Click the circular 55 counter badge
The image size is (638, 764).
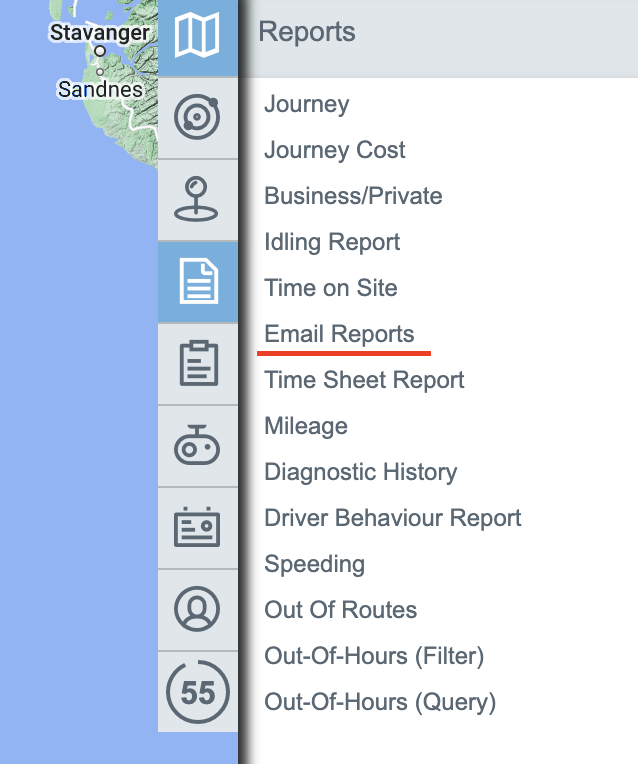pyautogui.click(x=197, y=691)
